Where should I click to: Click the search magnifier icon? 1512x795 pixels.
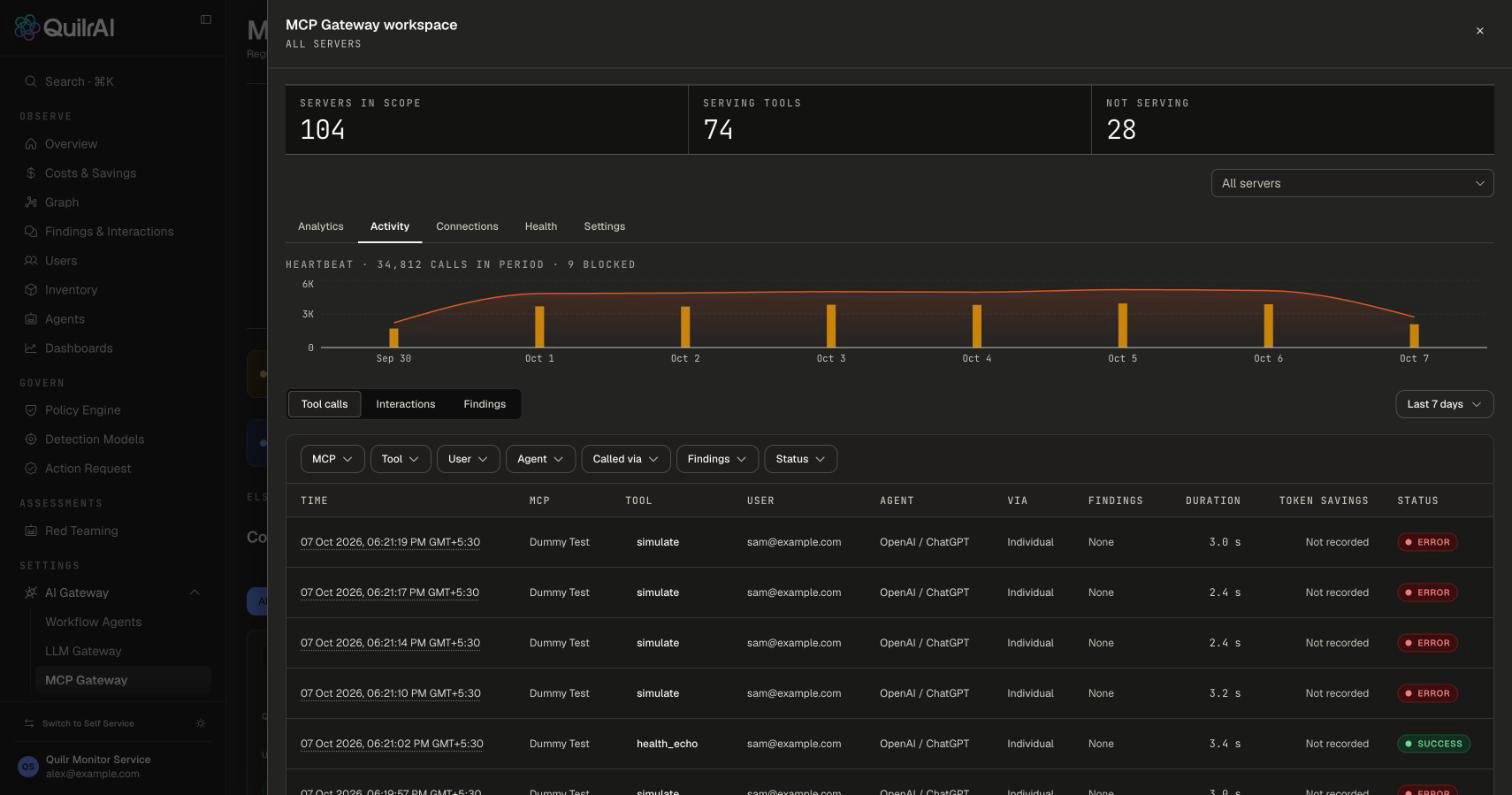tap(31, 82)
